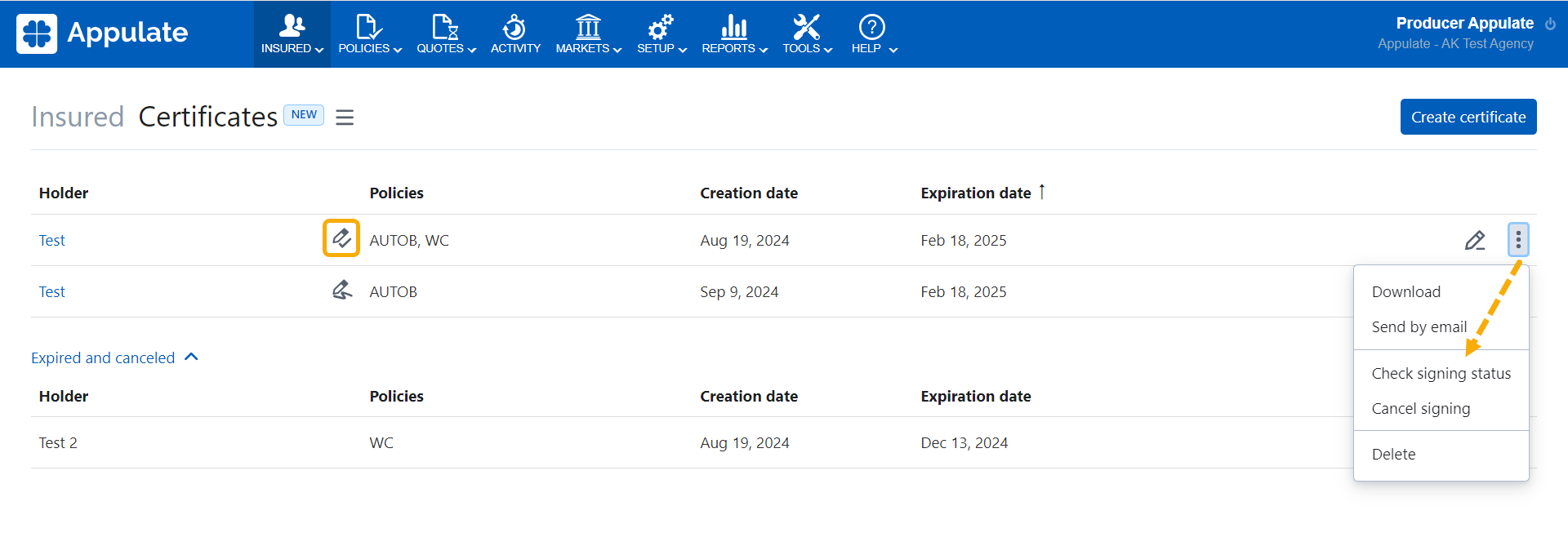Open the Test holder link with AUTOB only
1568x555 pixels.
[x=51, y=291]
